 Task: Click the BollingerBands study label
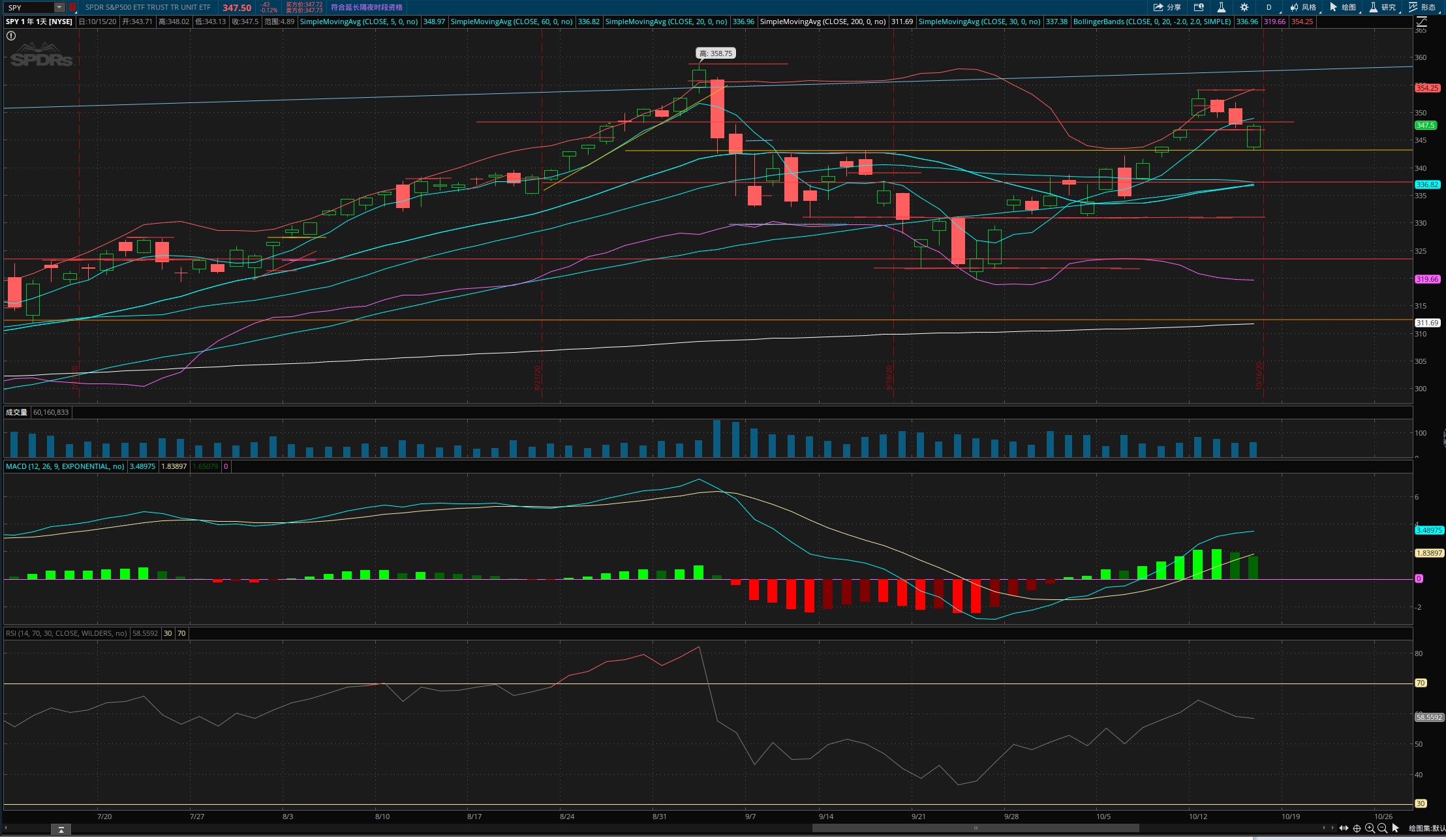[1152, 22]
